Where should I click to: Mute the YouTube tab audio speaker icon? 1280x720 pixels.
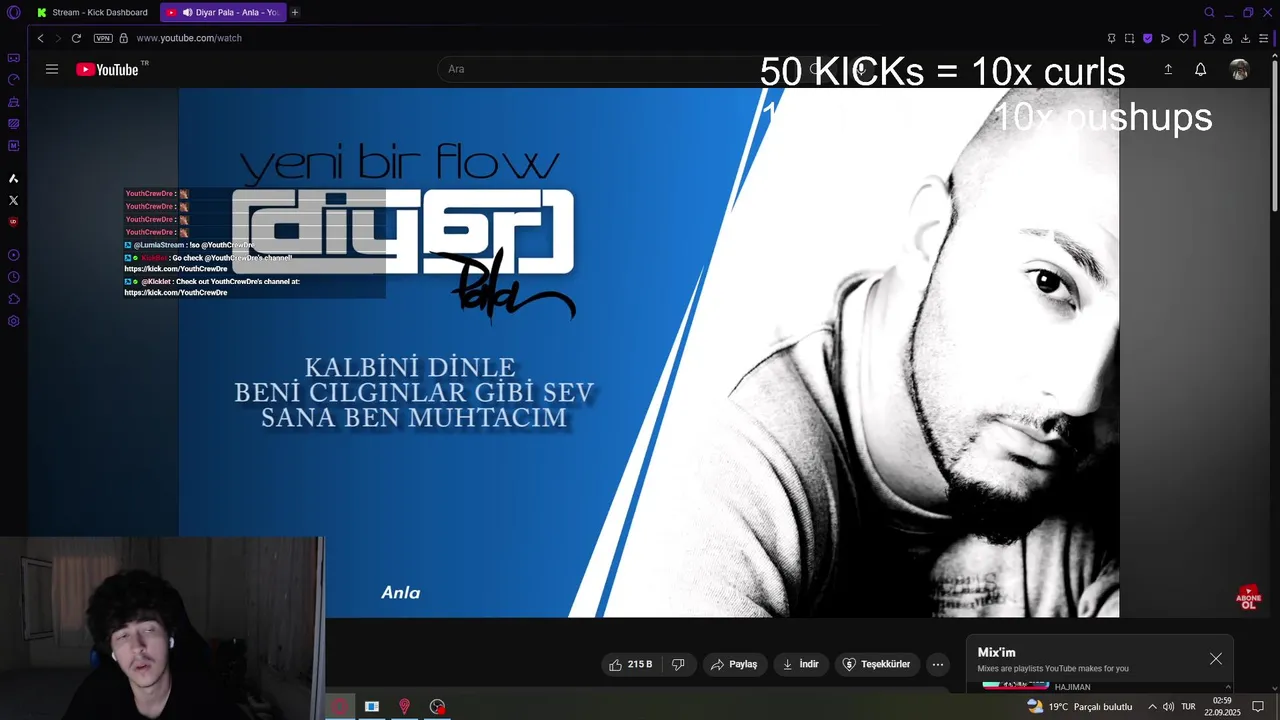tap(187, 12)
